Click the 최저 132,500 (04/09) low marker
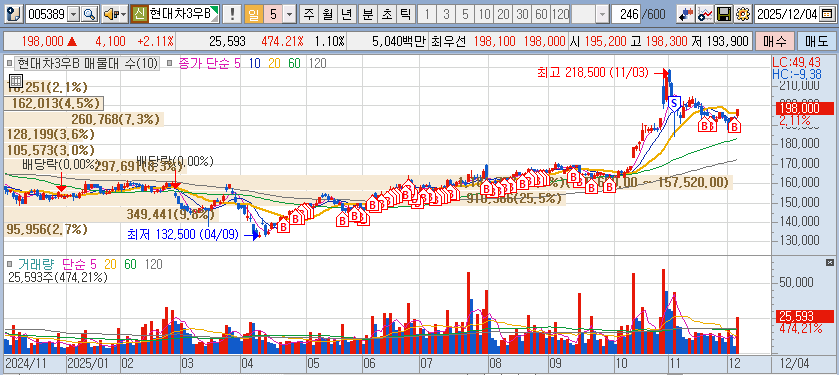 tap(182, 234)
